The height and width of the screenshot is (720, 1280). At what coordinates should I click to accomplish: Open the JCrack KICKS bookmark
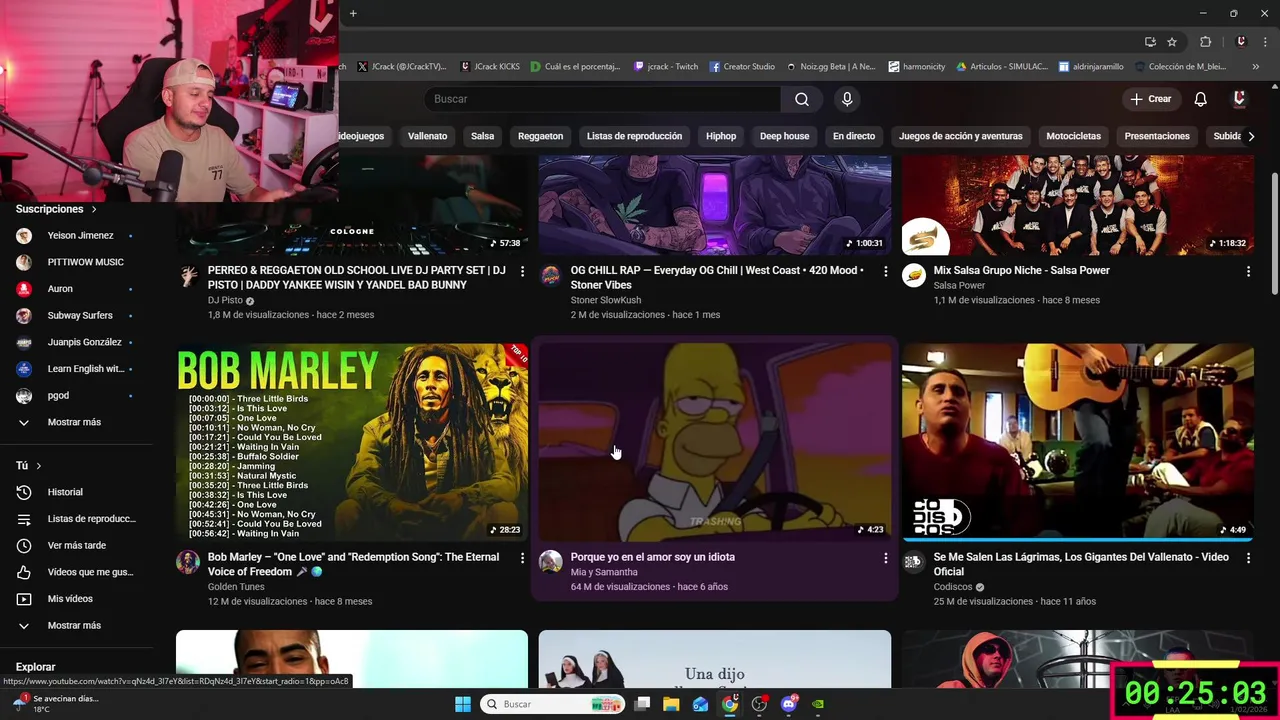pos(490,67)
